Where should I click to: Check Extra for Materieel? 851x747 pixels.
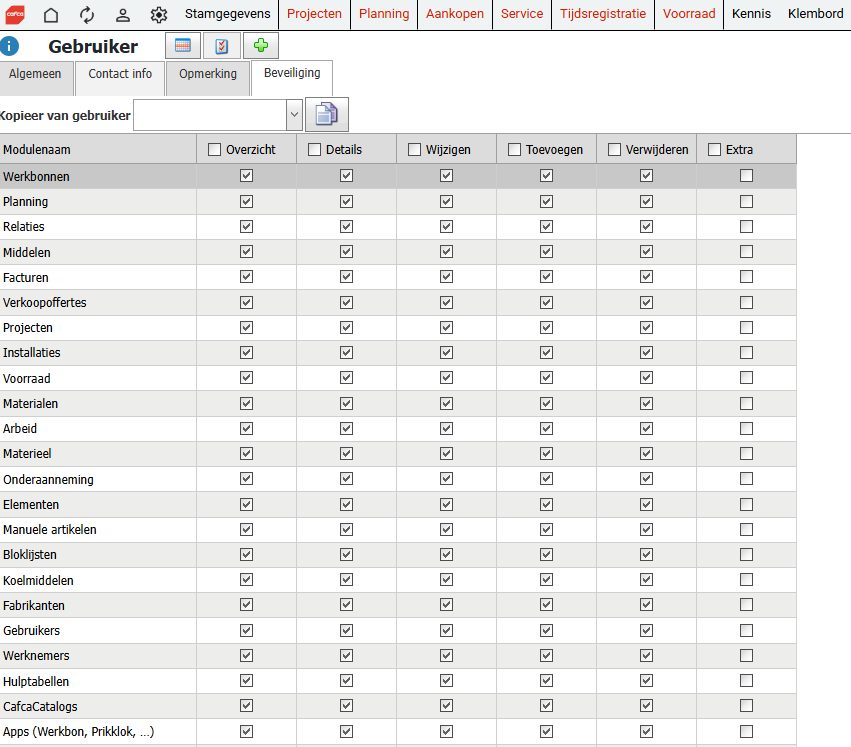pos(747,454)
